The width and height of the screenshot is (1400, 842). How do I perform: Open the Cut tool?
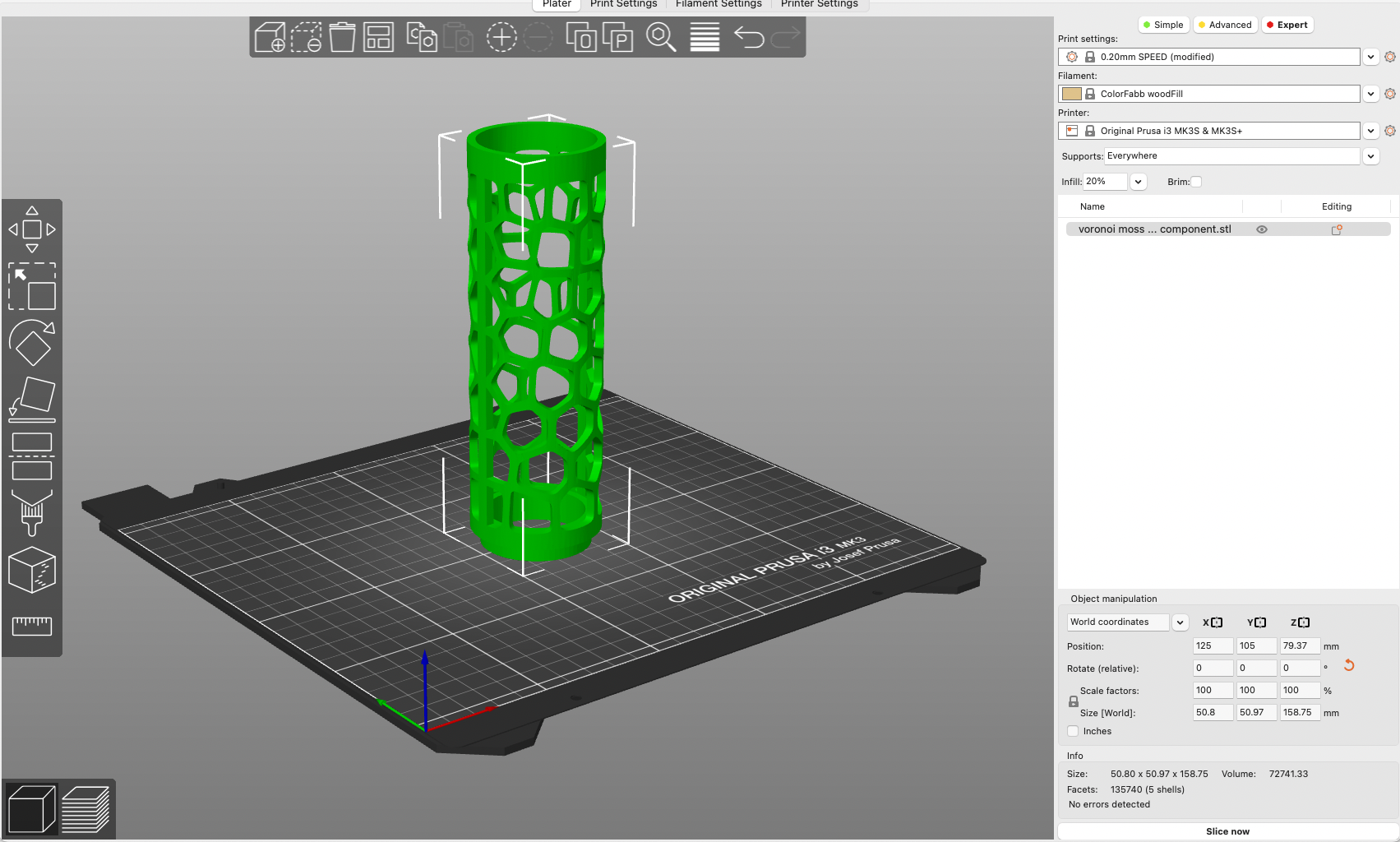[32, 455]
